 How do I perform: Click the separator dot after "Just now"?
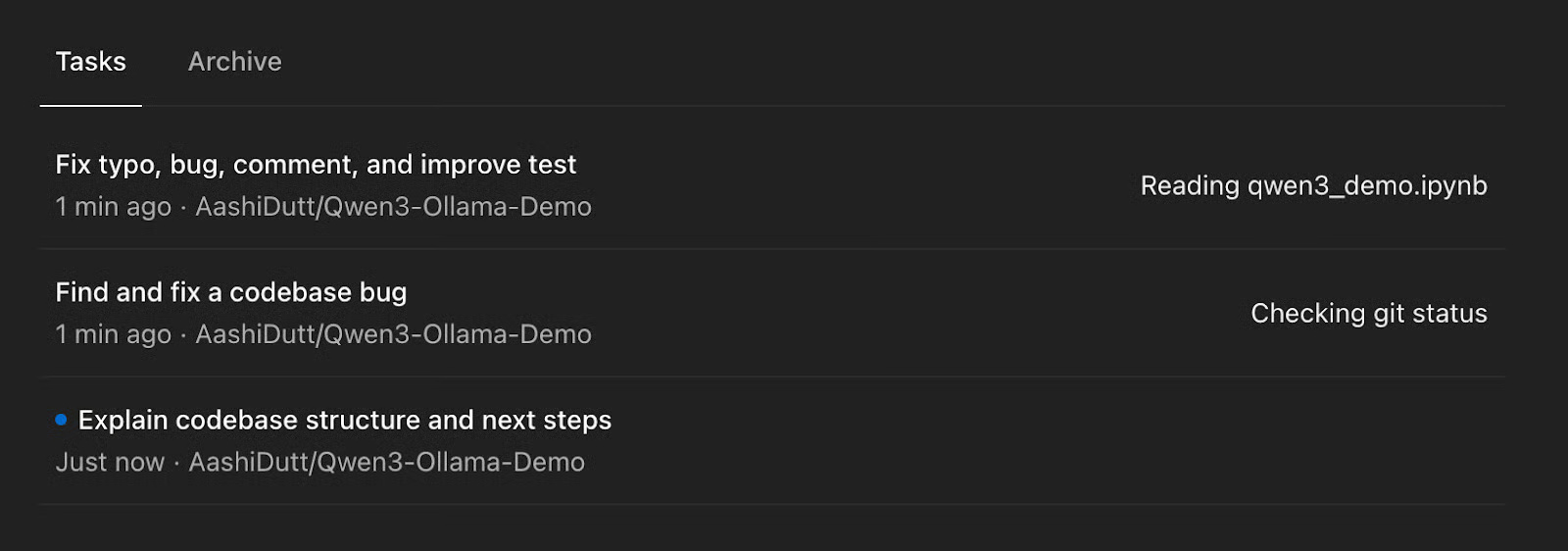(x=176, y=463)
